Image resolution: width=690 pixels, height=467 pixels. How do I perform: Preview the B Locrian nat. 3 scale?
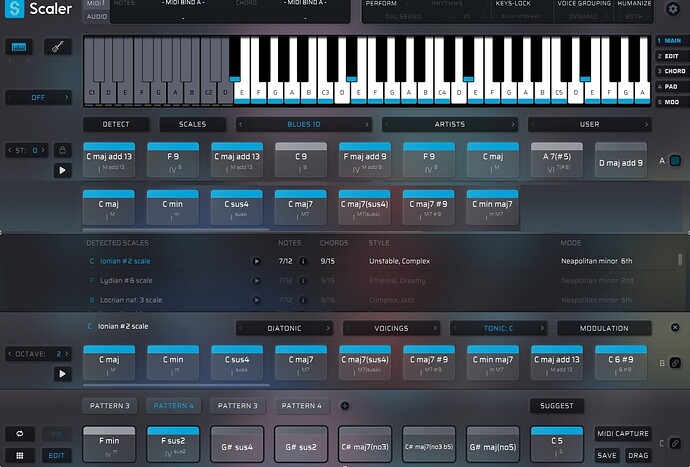click(256, 300)
